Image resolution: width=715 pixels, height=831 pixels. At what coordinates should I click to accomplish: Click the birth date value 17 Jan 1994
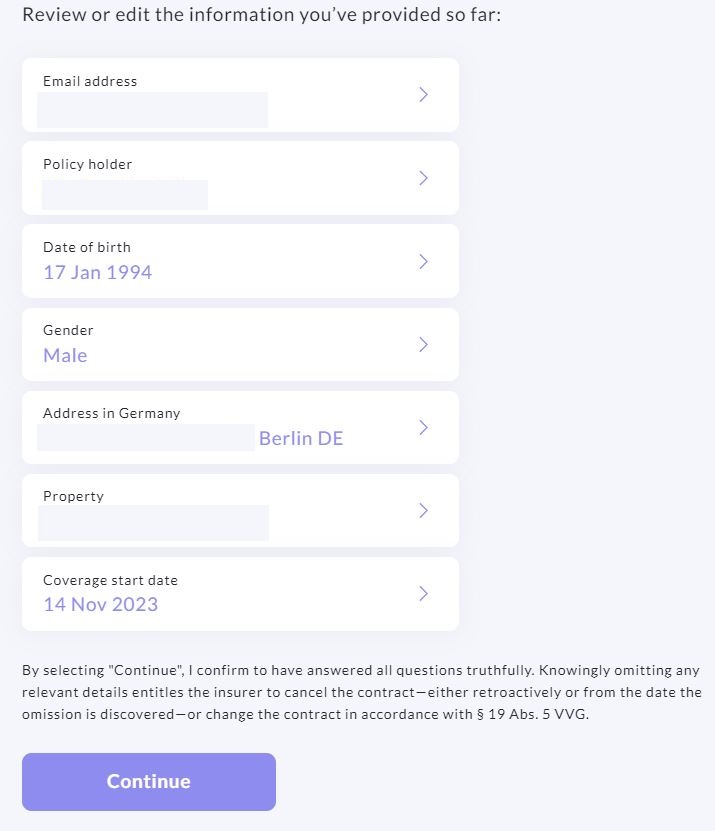[x=97, y=272]
